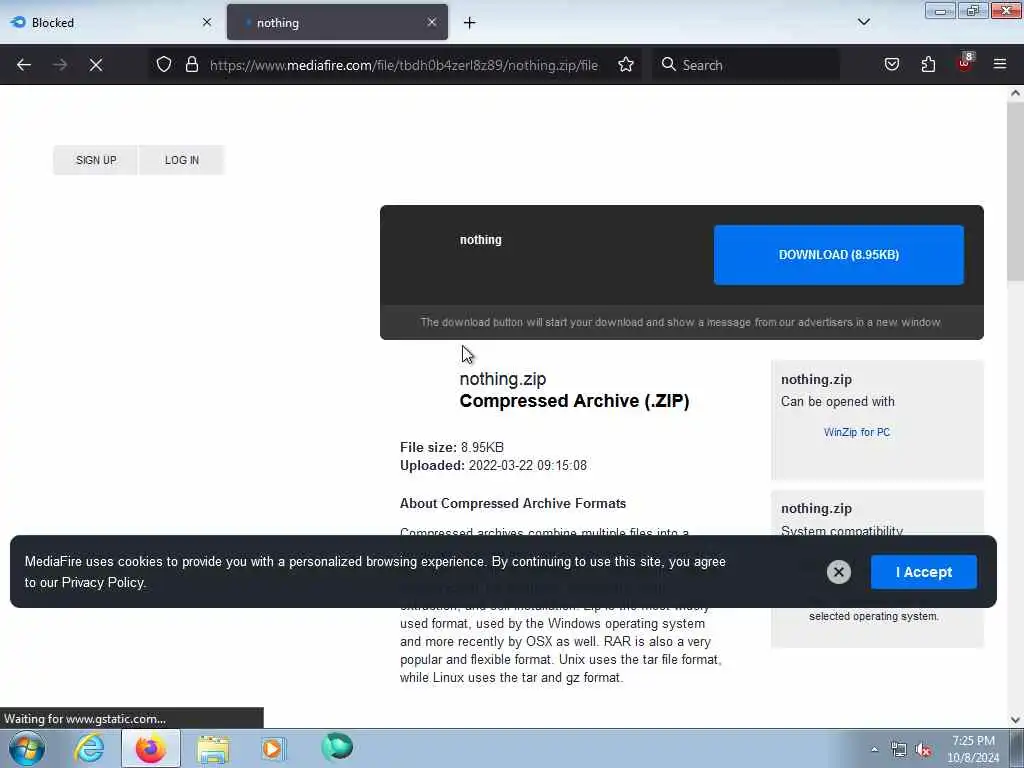Open the Save to Pocket icon
Screen dimensions: 1024x768
point(891,65)
